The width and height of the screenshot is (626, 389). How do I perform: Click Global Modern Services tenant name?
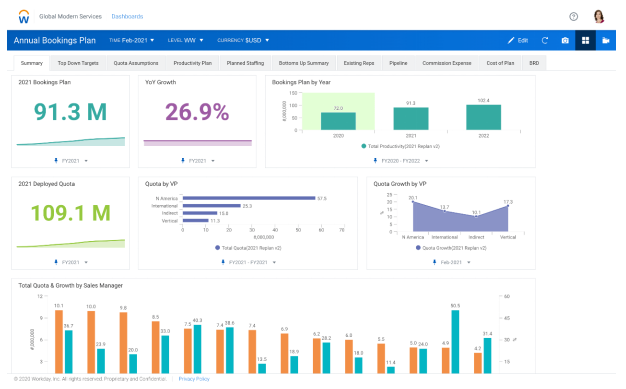point(70,16)
